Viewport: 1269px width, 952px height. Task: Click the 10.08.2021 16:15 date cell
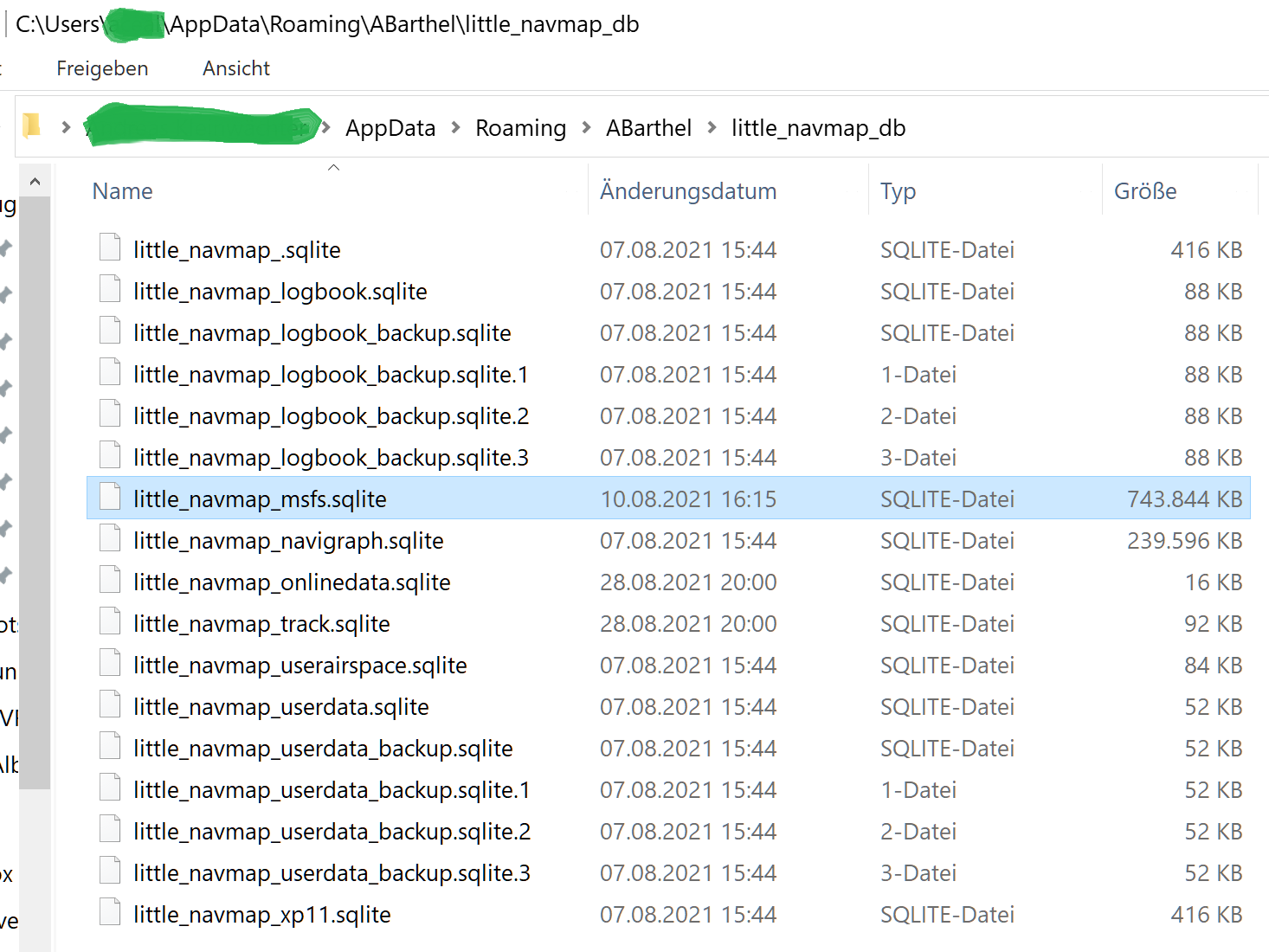[688, 499]
